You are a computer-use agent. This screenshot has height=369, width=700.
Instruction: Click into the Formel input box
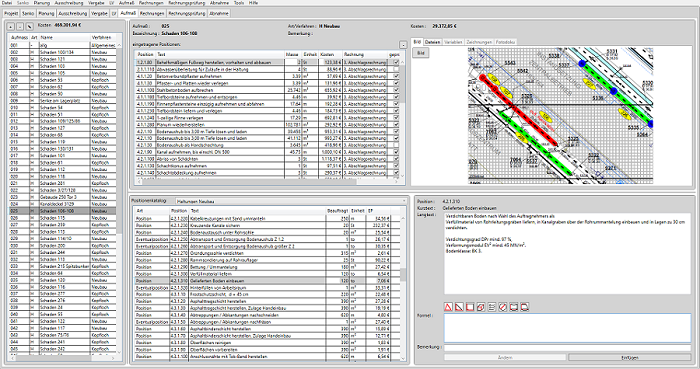[567, 328]
